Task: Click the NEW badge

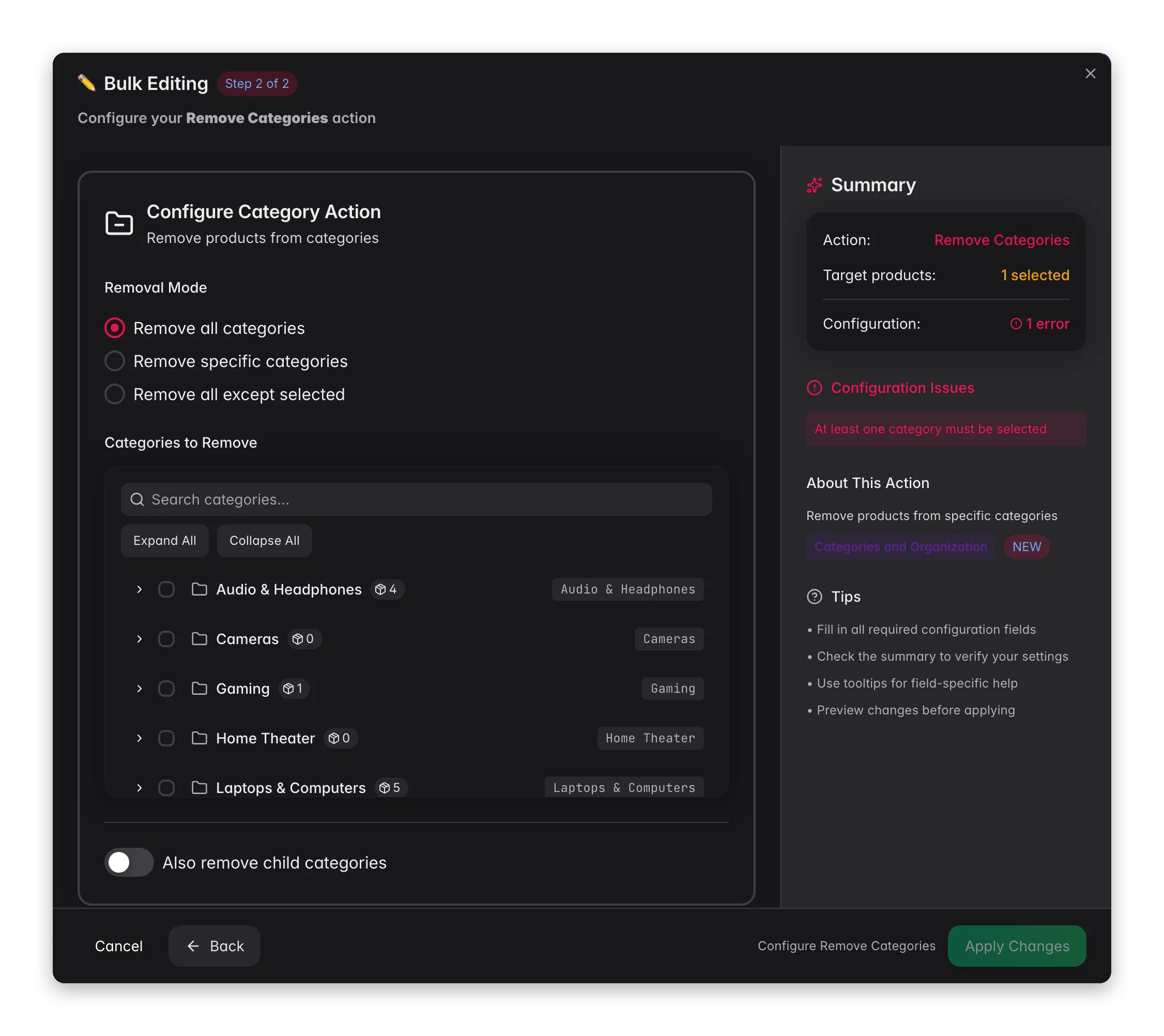Action: tap(1026, 547)
